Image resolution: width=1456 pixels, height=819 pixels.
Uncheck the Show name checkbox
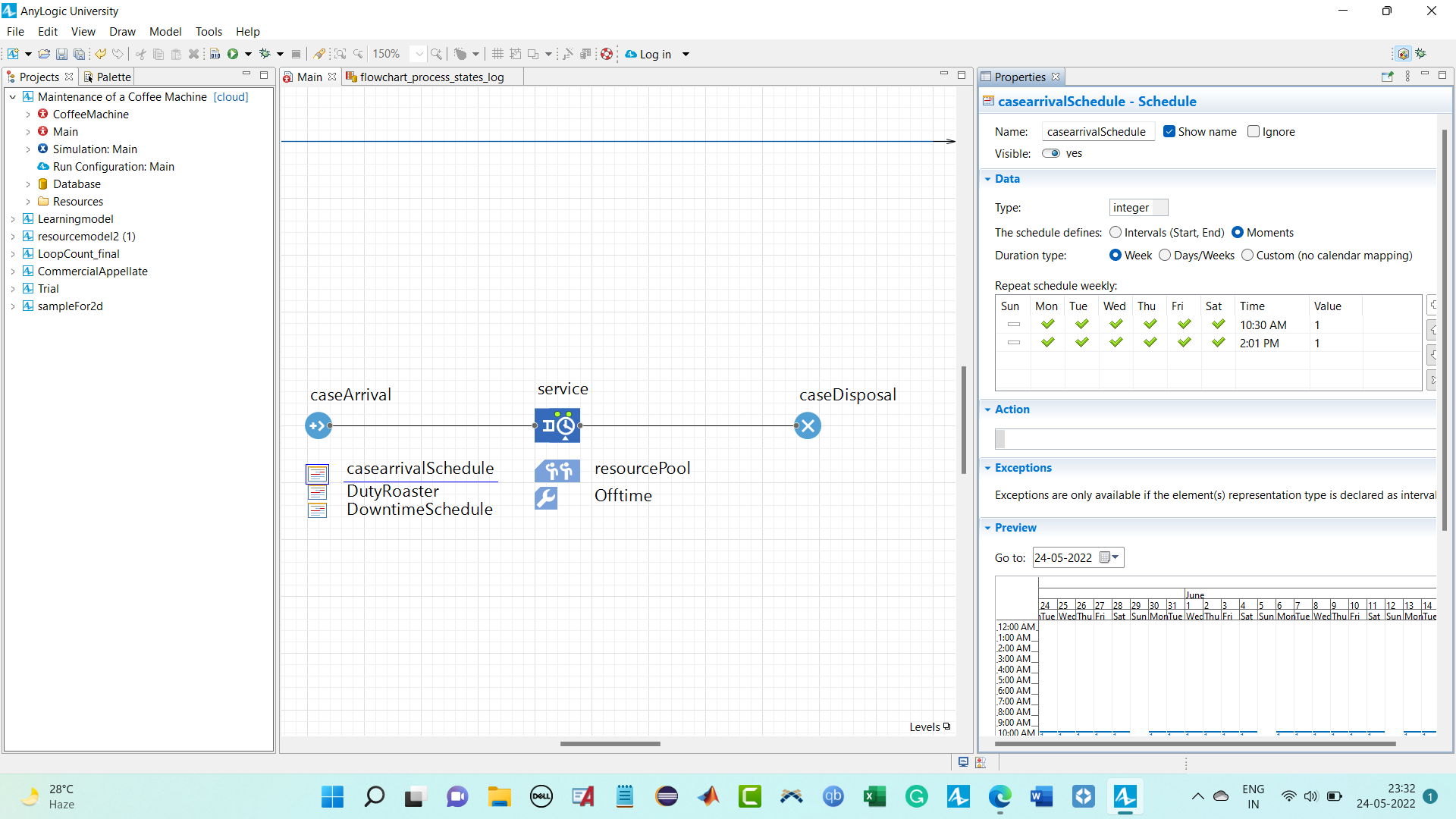[x=1169, y=131]
